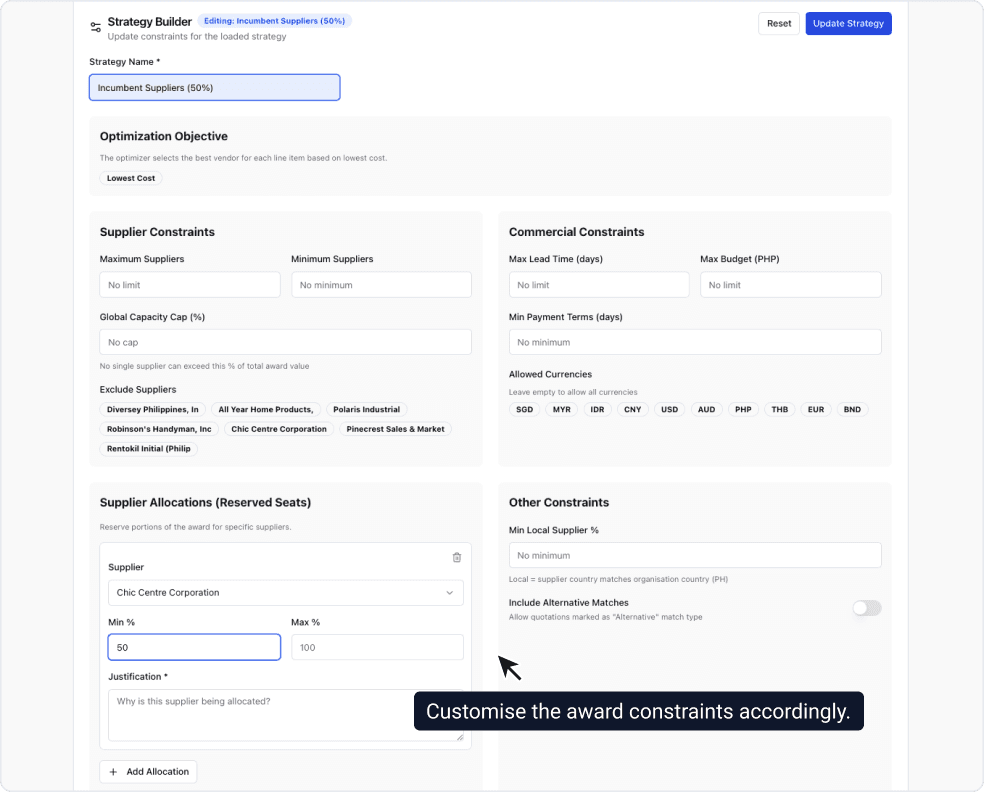Click the Strategy Name input field
Viewport: 984px width, 792px height.
214,87
